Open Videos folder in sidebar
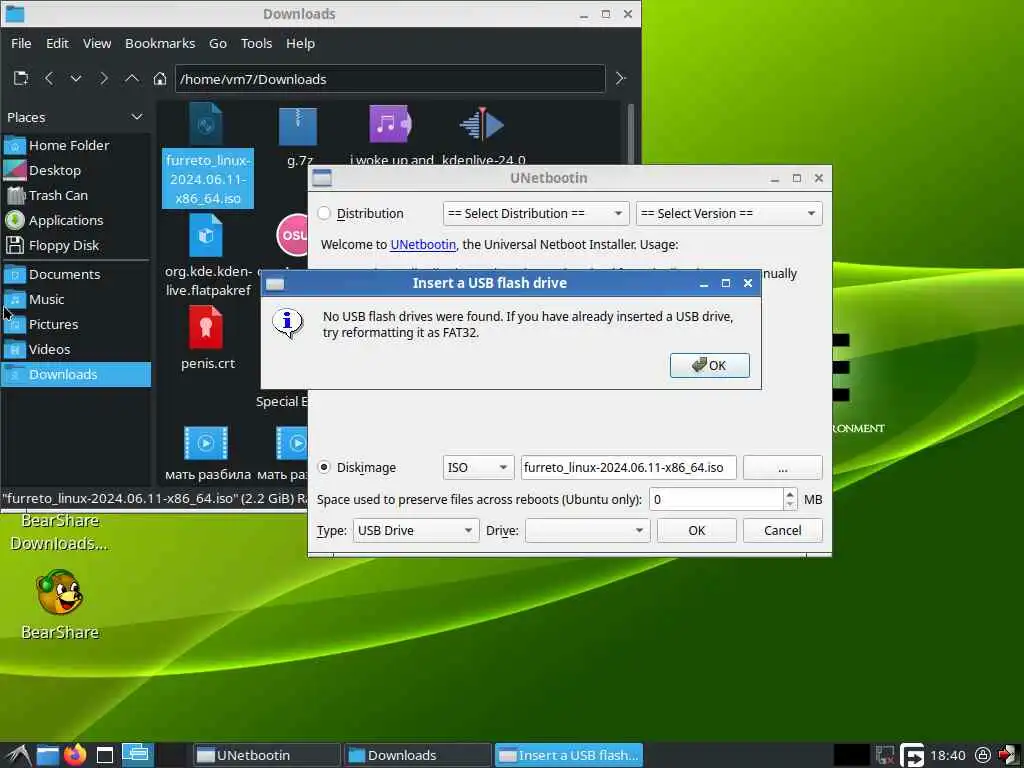The height and width of the screenshot is (768, 1024). pos(76,349)
